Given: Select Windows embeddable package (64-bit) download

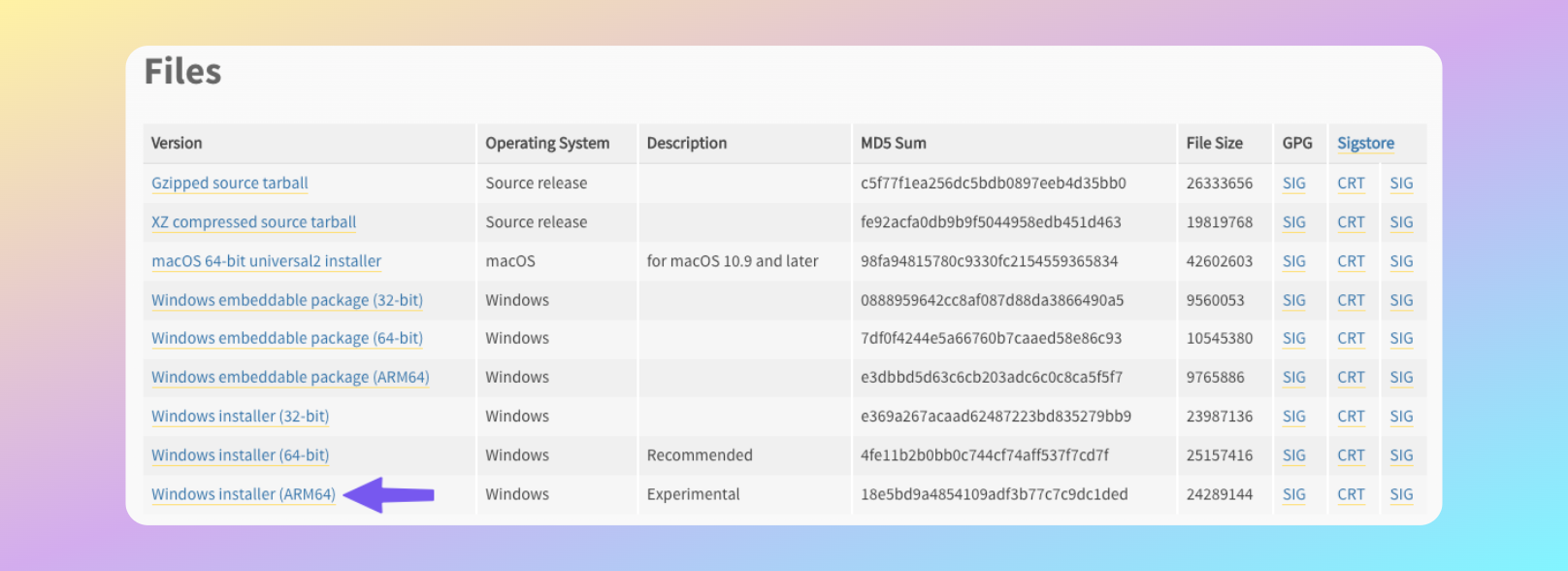Looking at the screenshot, I should (x=286, y=338).
